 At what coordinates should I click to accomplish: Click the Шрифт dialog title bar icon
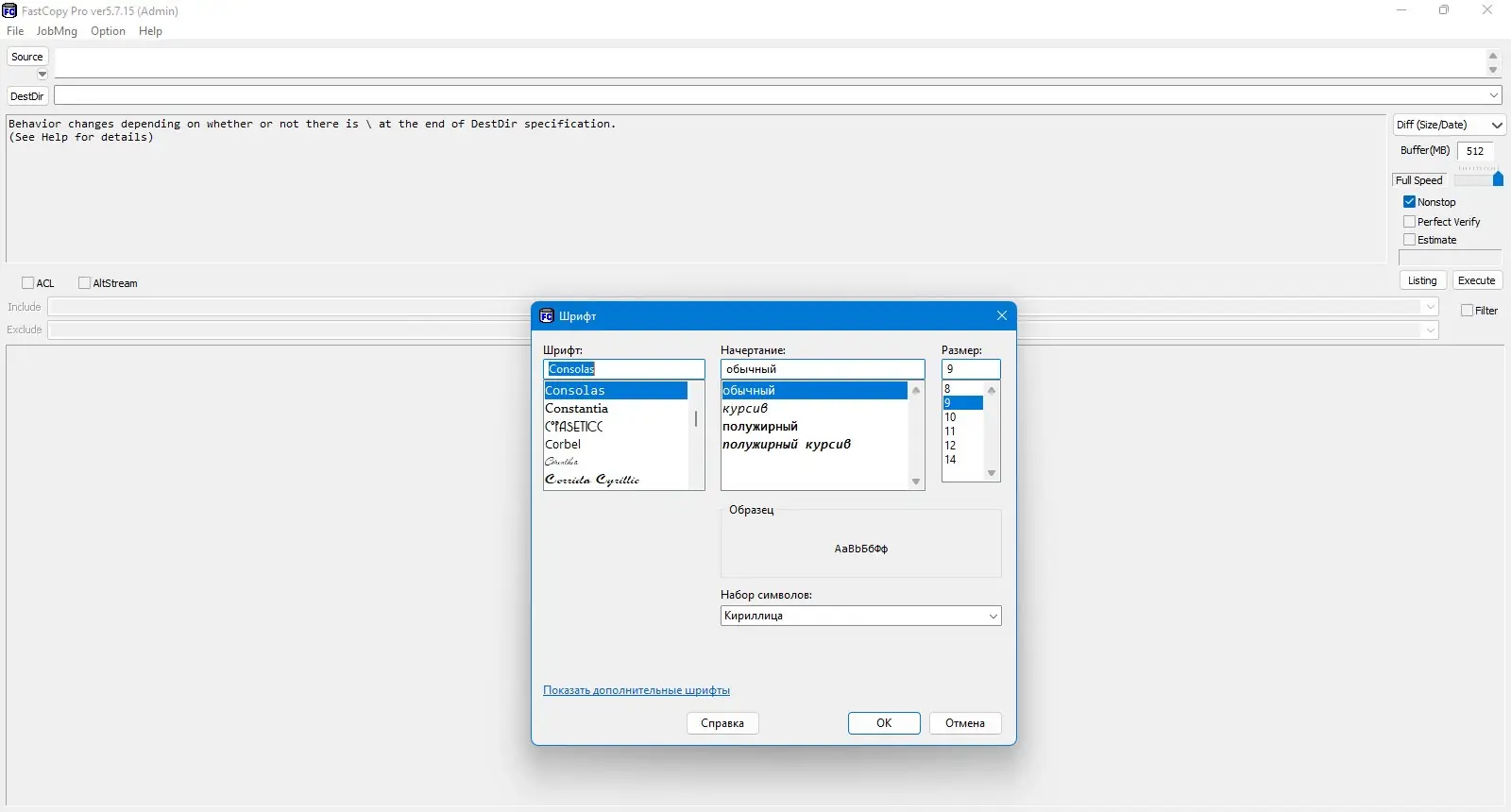pos(546,316)
